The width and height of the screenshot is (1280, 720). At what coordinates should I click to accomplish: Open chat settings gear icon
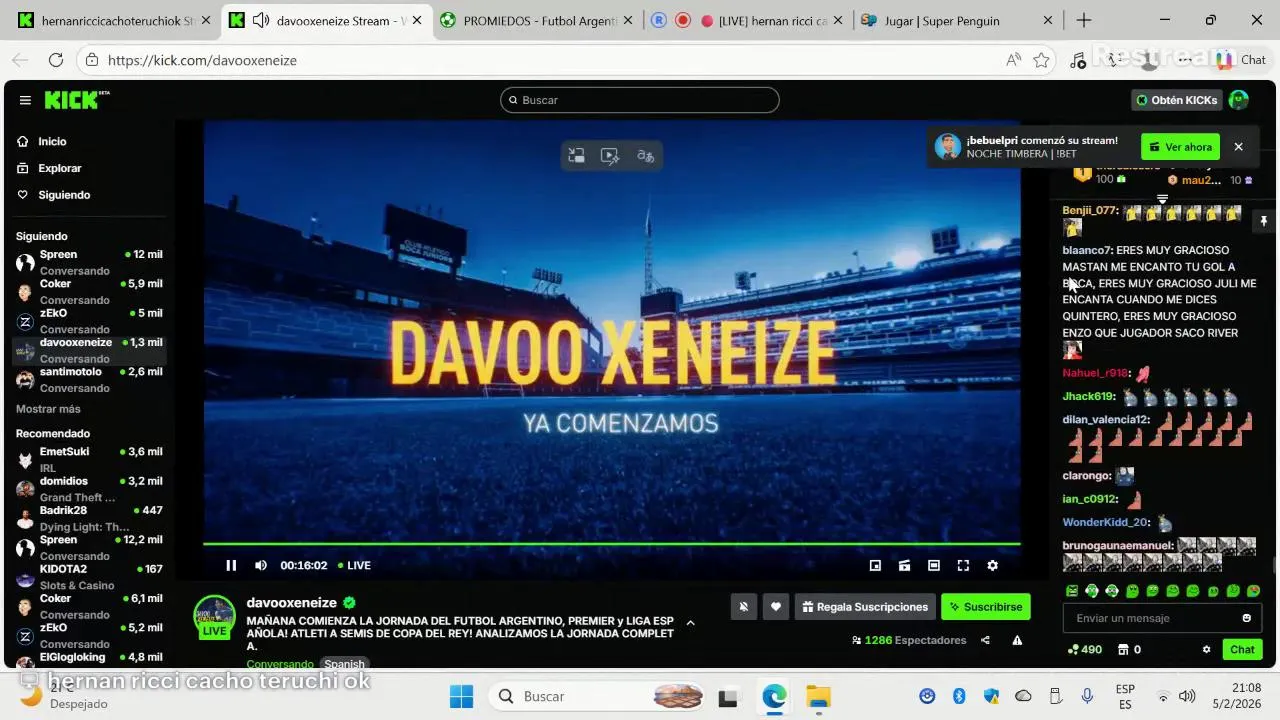pos(1206,649)
